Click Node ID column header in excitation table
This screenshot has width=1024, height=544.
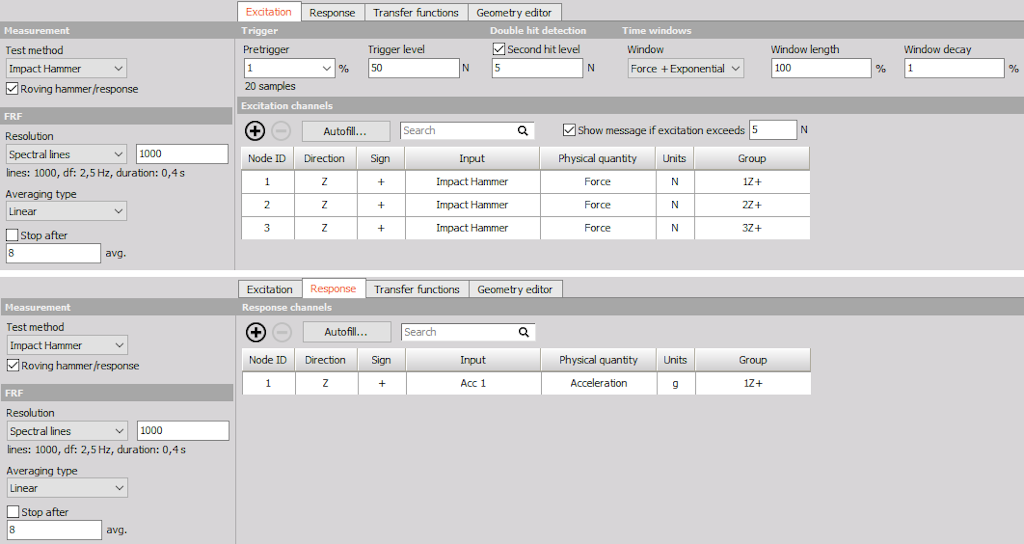(267, 159)
